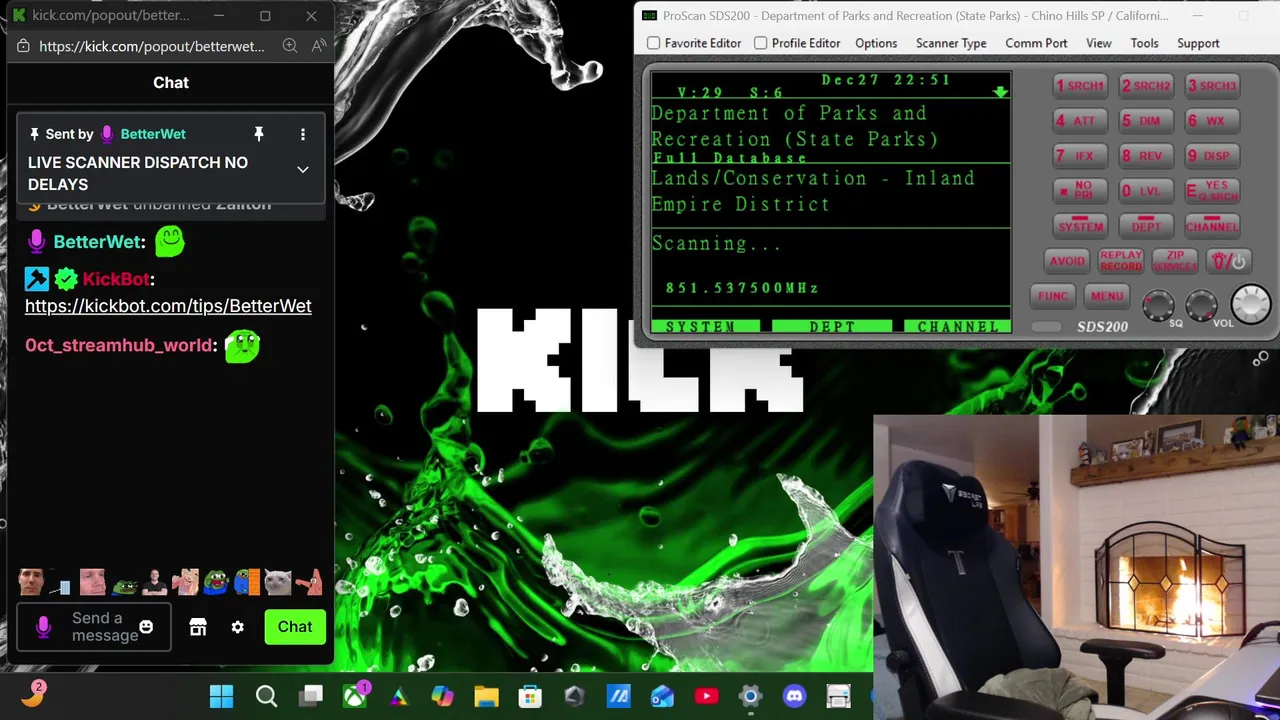Viewport: 1280px width, 720px height.
Task: Enable the Favorite Editor checkbox
Action: (654, 43)
